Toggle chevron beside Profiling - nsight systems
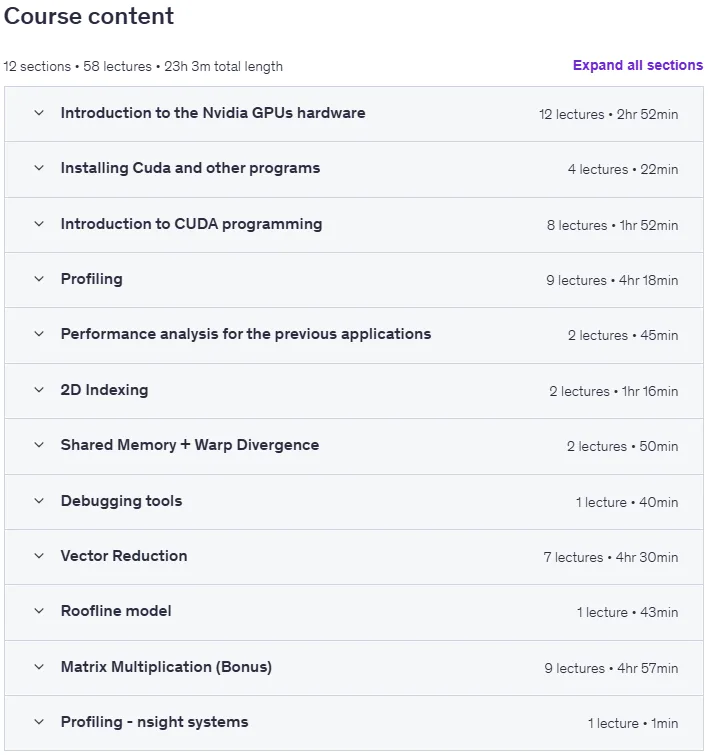The height and width of the screenshot is (755, 708). coord(39,722)
